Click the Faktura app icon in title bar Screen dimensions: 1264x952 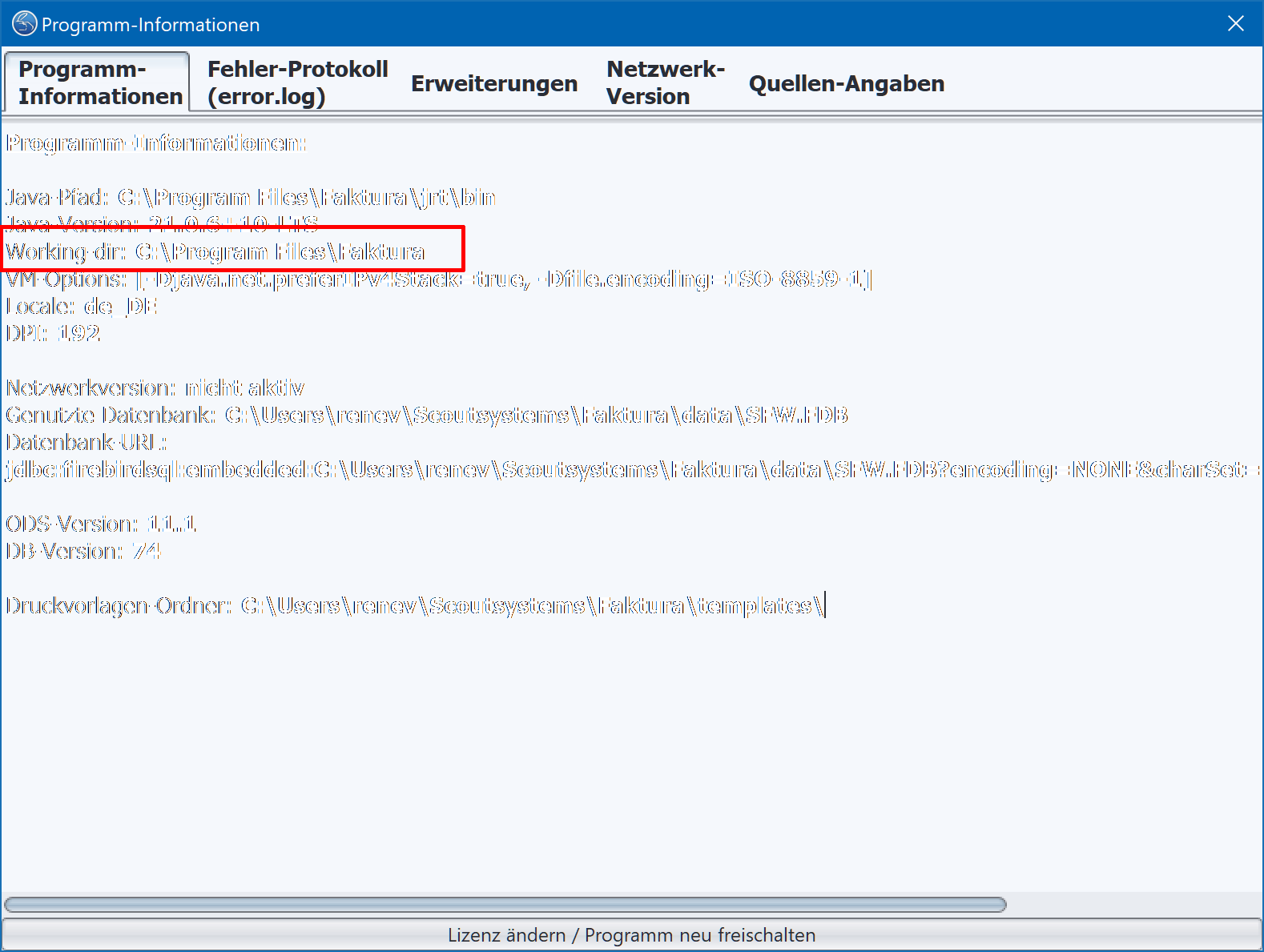coord(24,24)
